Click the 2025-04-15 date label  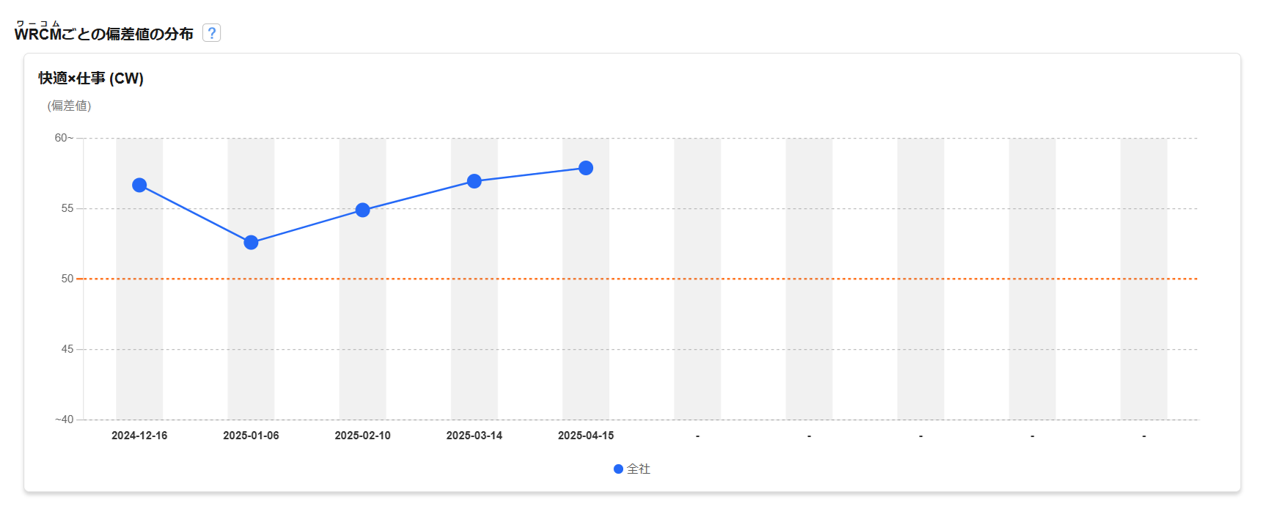tap(586, 436)
